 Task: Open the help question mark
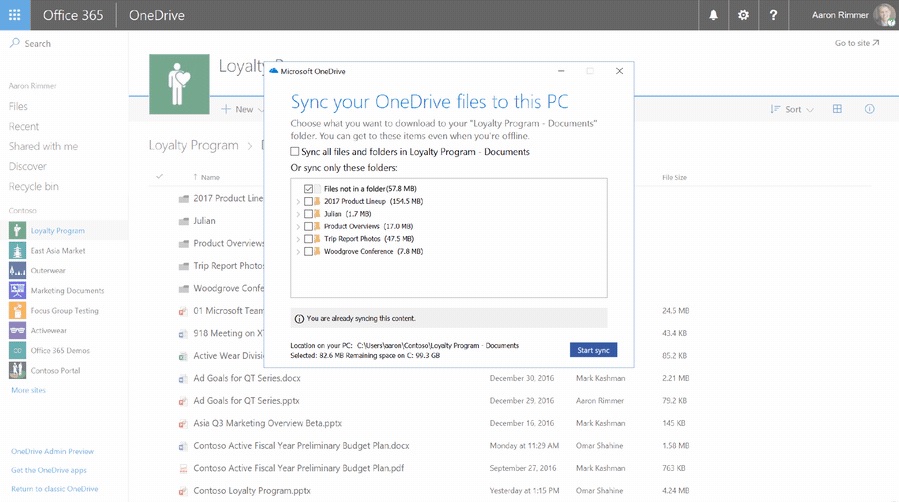(773, 15)
